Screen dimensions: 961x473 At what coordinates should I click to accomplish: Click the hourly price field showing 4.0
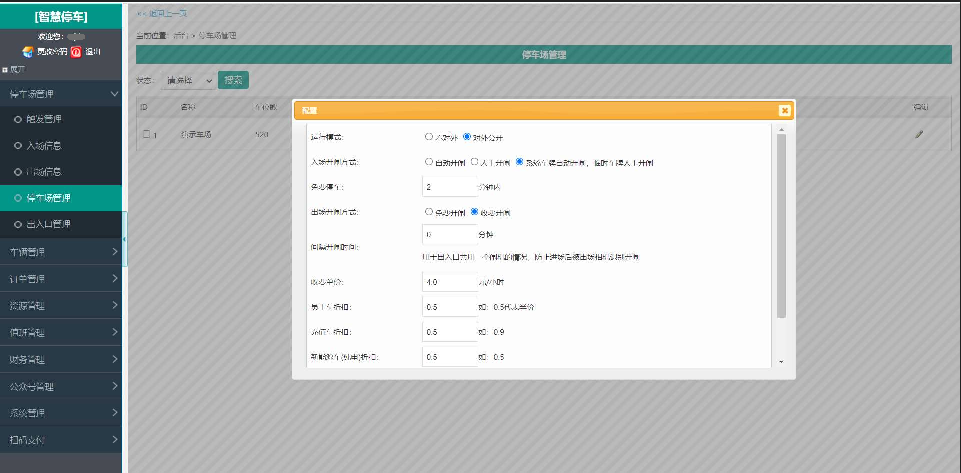449,282
